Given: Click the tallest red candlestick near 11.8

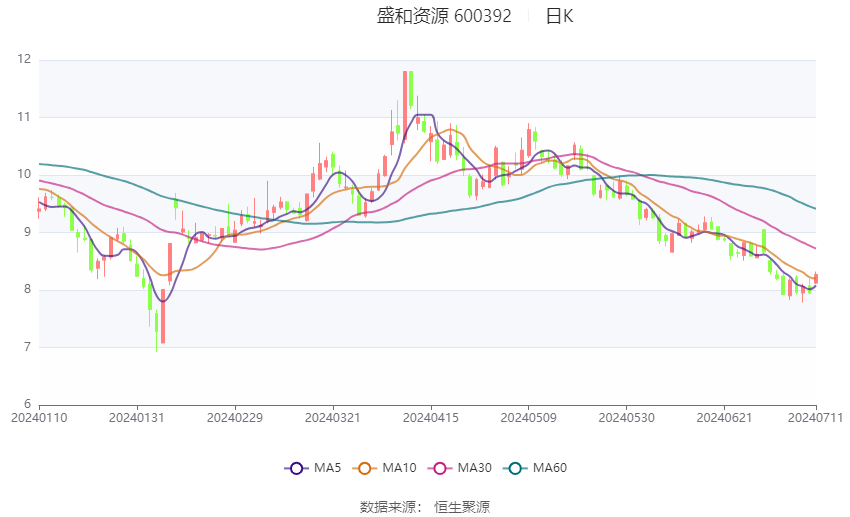Looking at the screenshot, I should [404, 105].
